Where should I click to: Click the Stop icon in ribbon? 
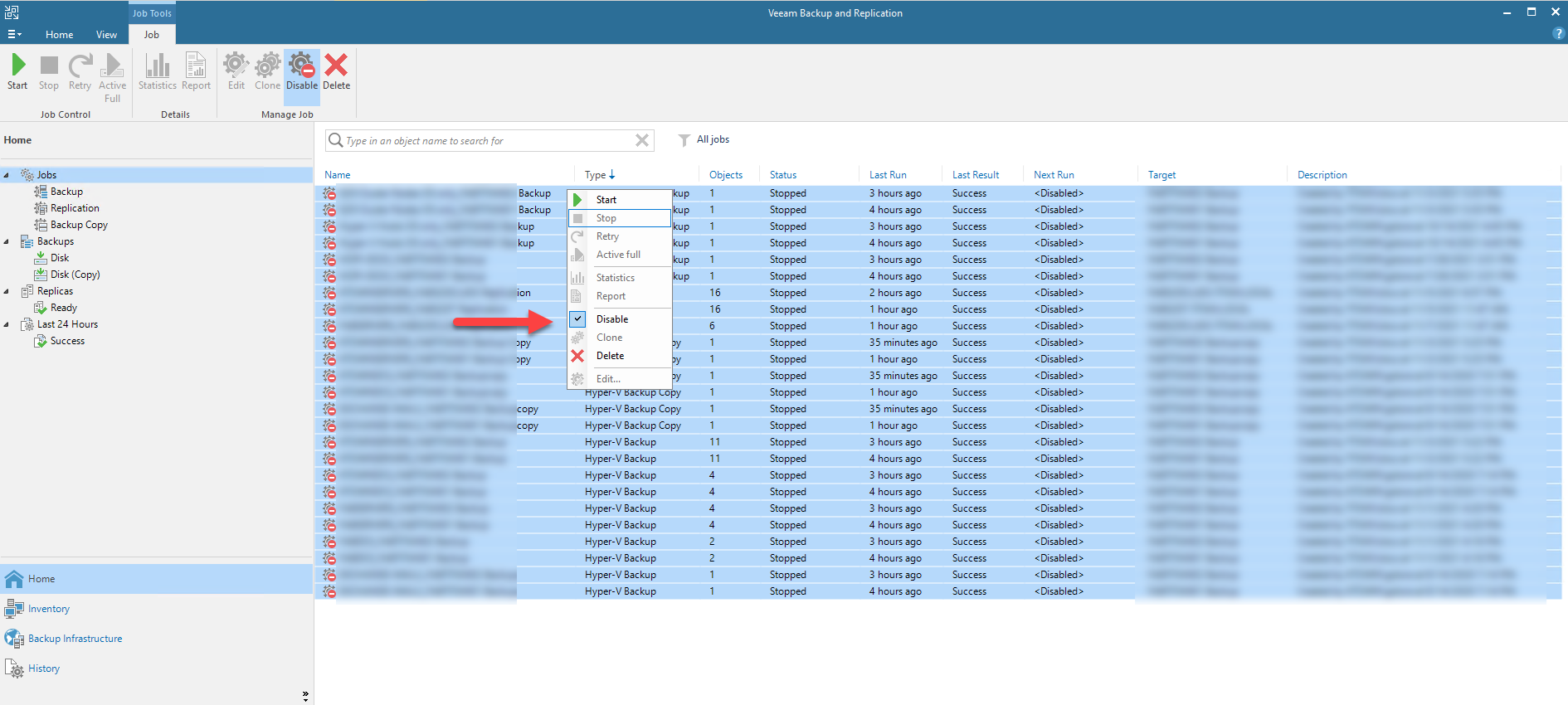[49, 70]
